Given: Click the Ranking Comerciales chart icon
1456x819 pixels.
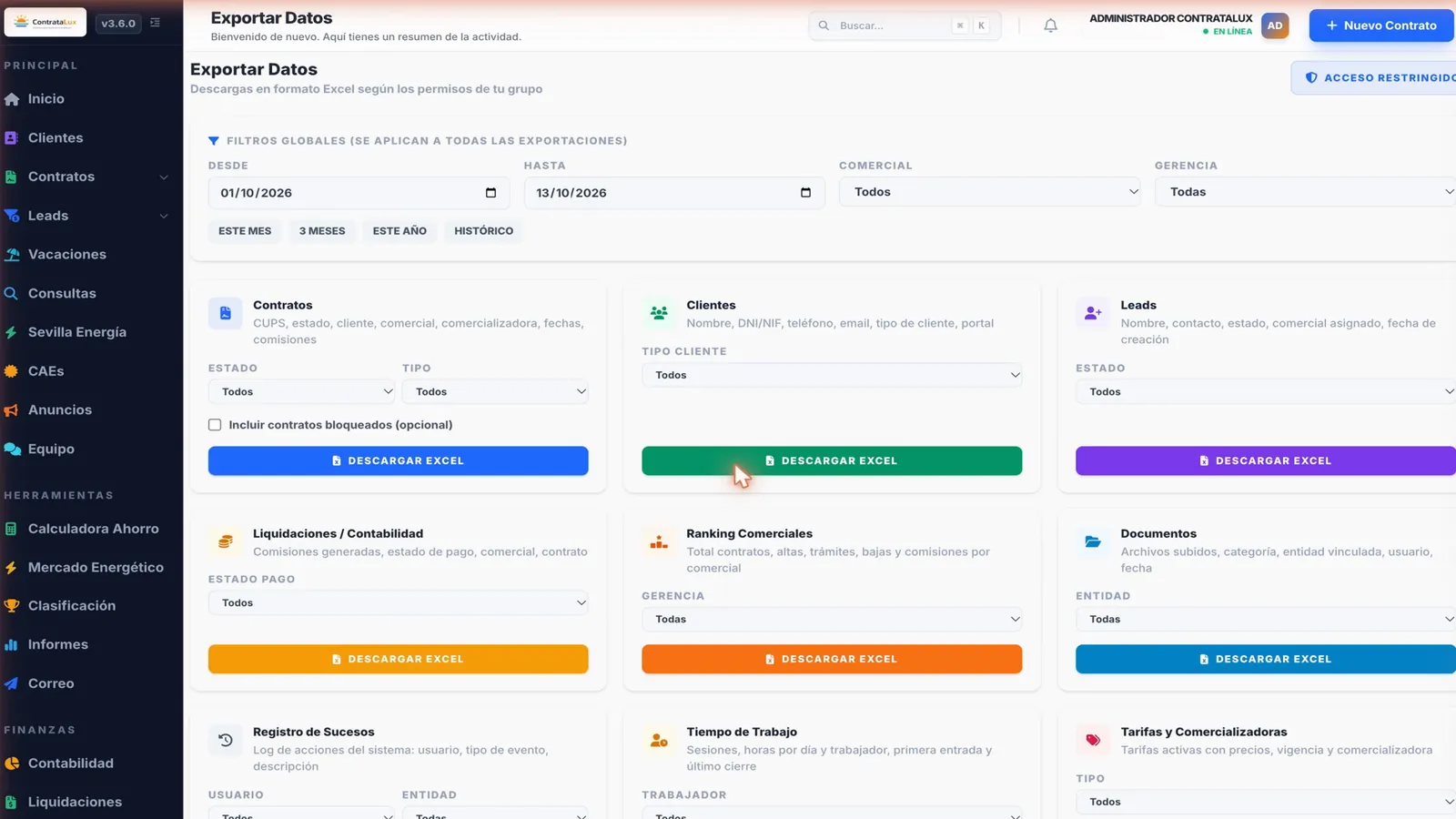Looking at the screenshot, I should 659,542.
